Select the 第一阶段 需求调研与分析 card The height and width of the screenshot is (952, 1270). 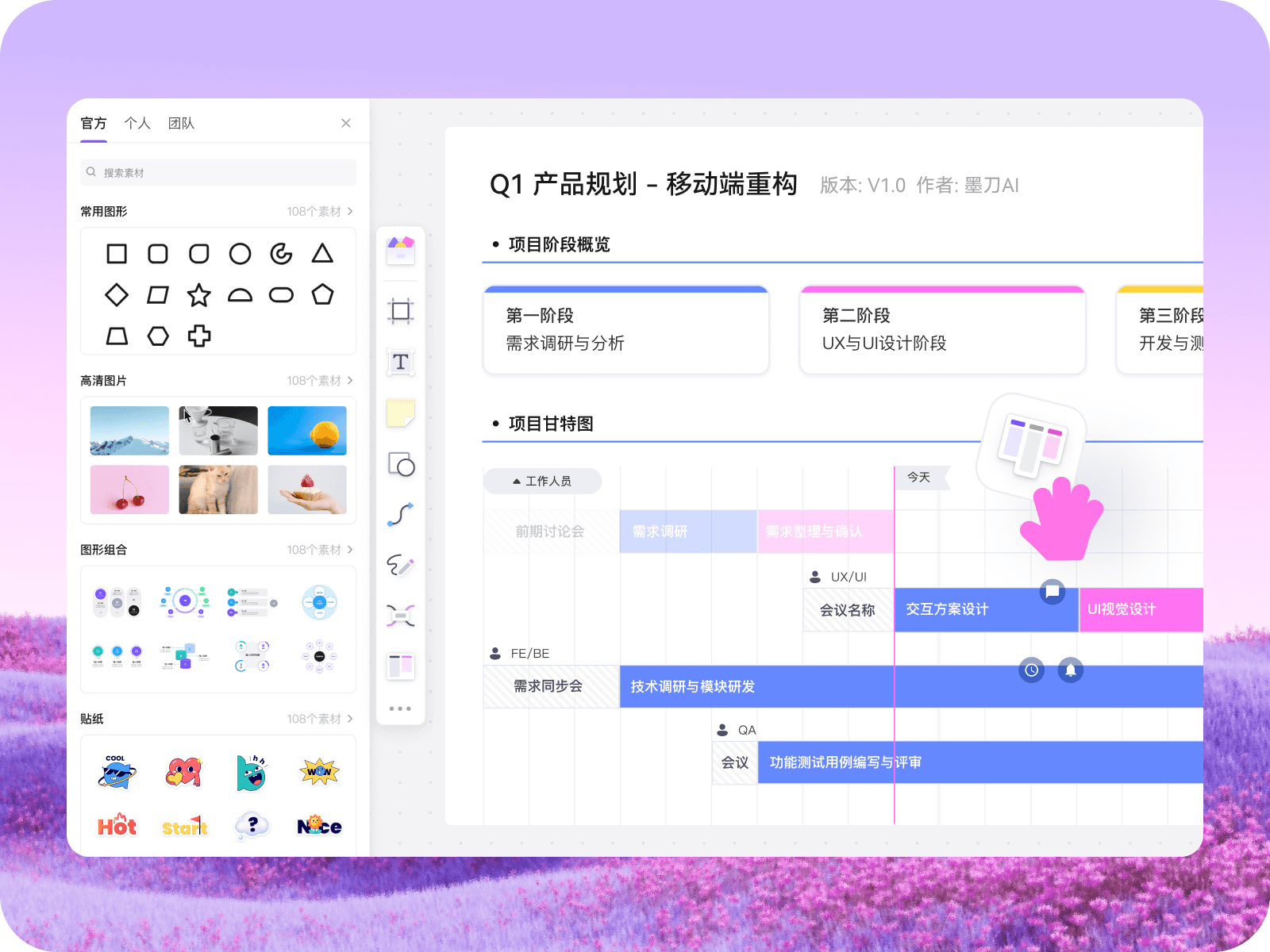626,329
